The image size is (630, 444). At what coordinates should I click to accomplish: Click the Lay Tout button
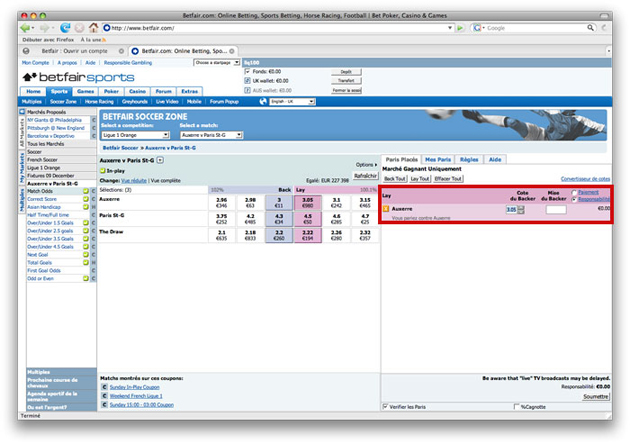(x=420, y=179)
